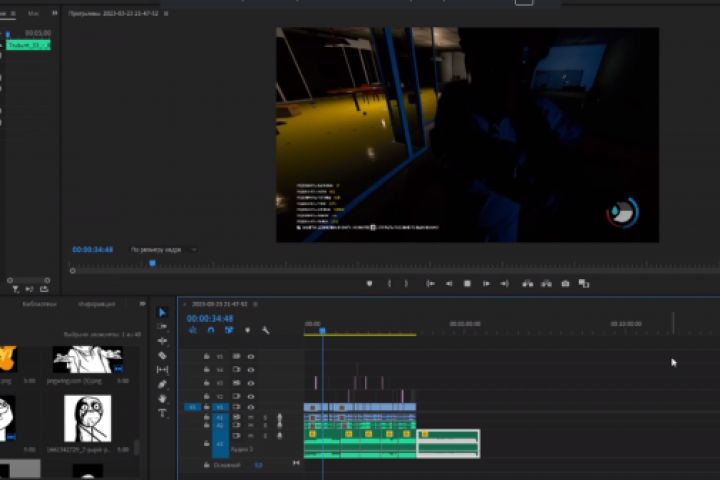This screenshot has width=720, height=480.
Task: Select the Type text tool
Action: pos(162,413)
